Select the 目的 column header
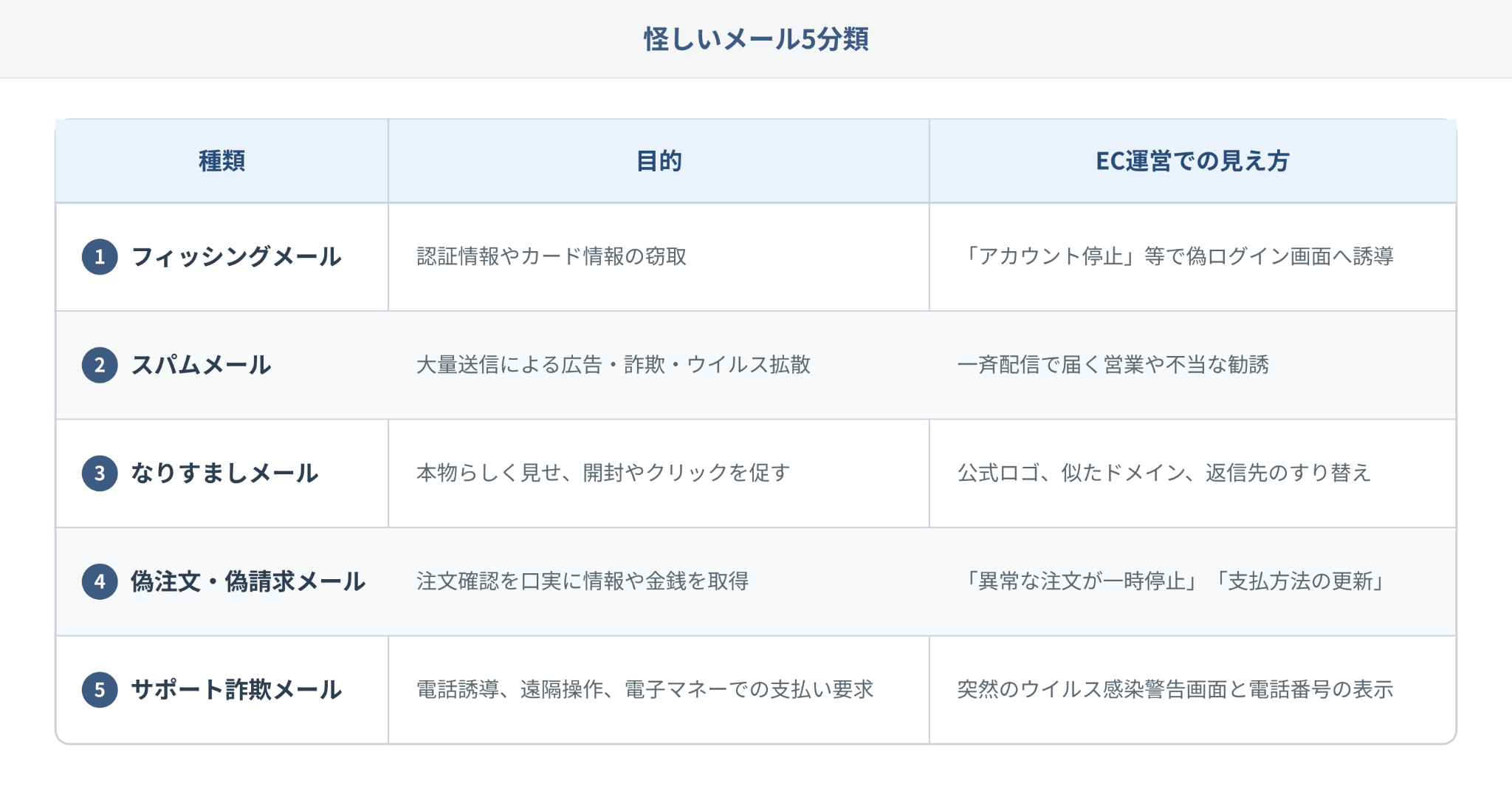1512x800 pixels. [659, 161]
